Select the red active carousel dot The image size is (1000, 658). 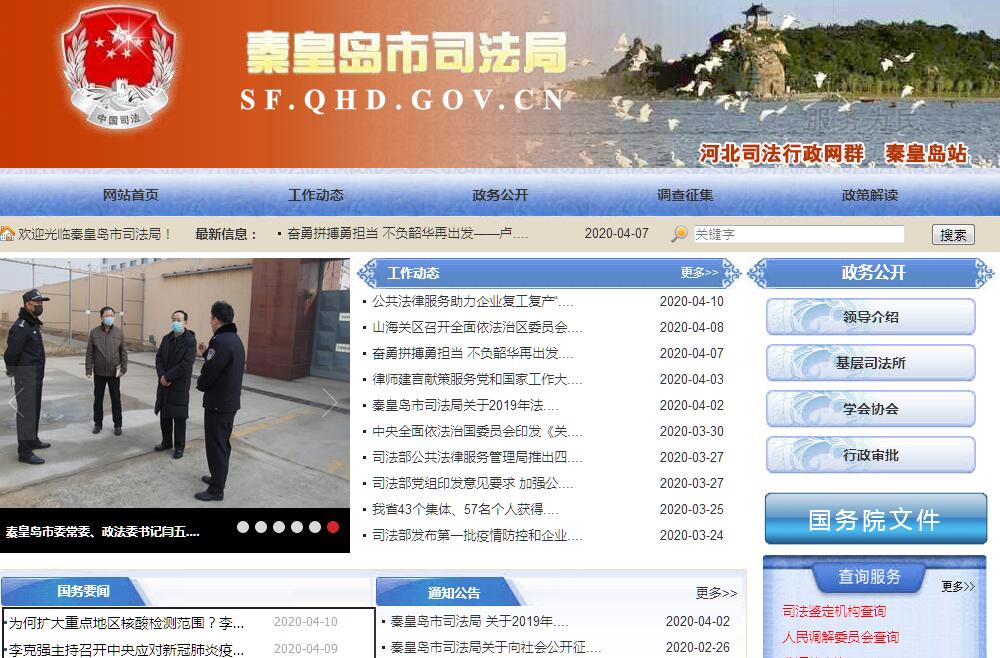tap(333, 527)
